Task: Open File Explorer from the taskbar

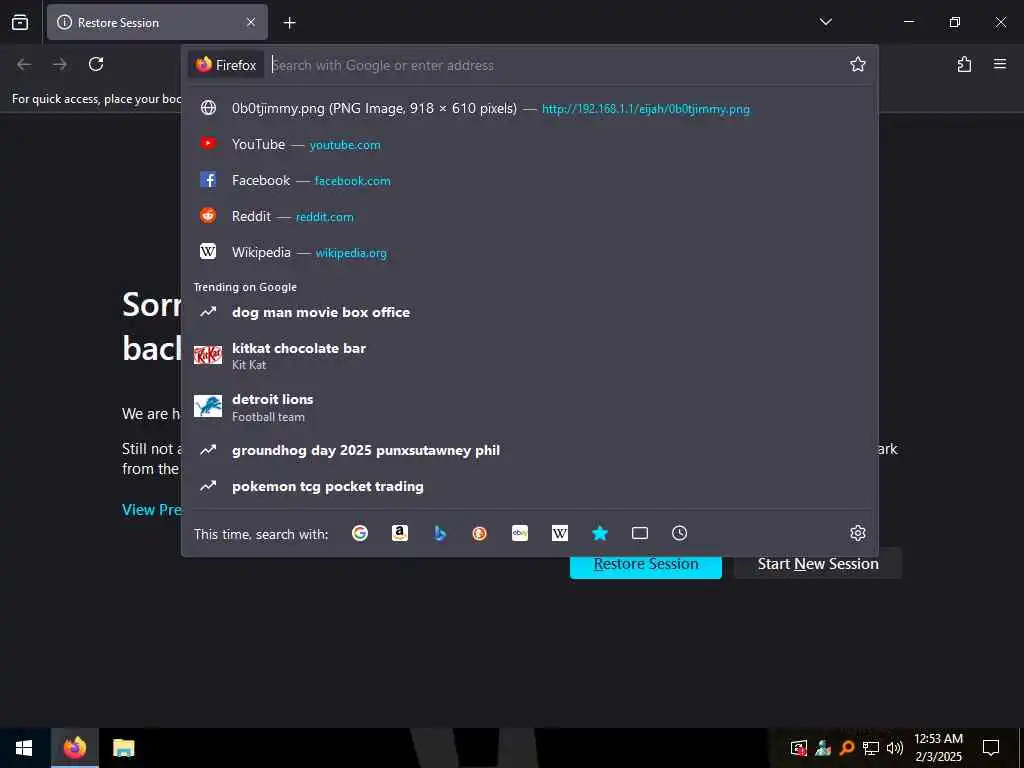Action: [123, 748]
